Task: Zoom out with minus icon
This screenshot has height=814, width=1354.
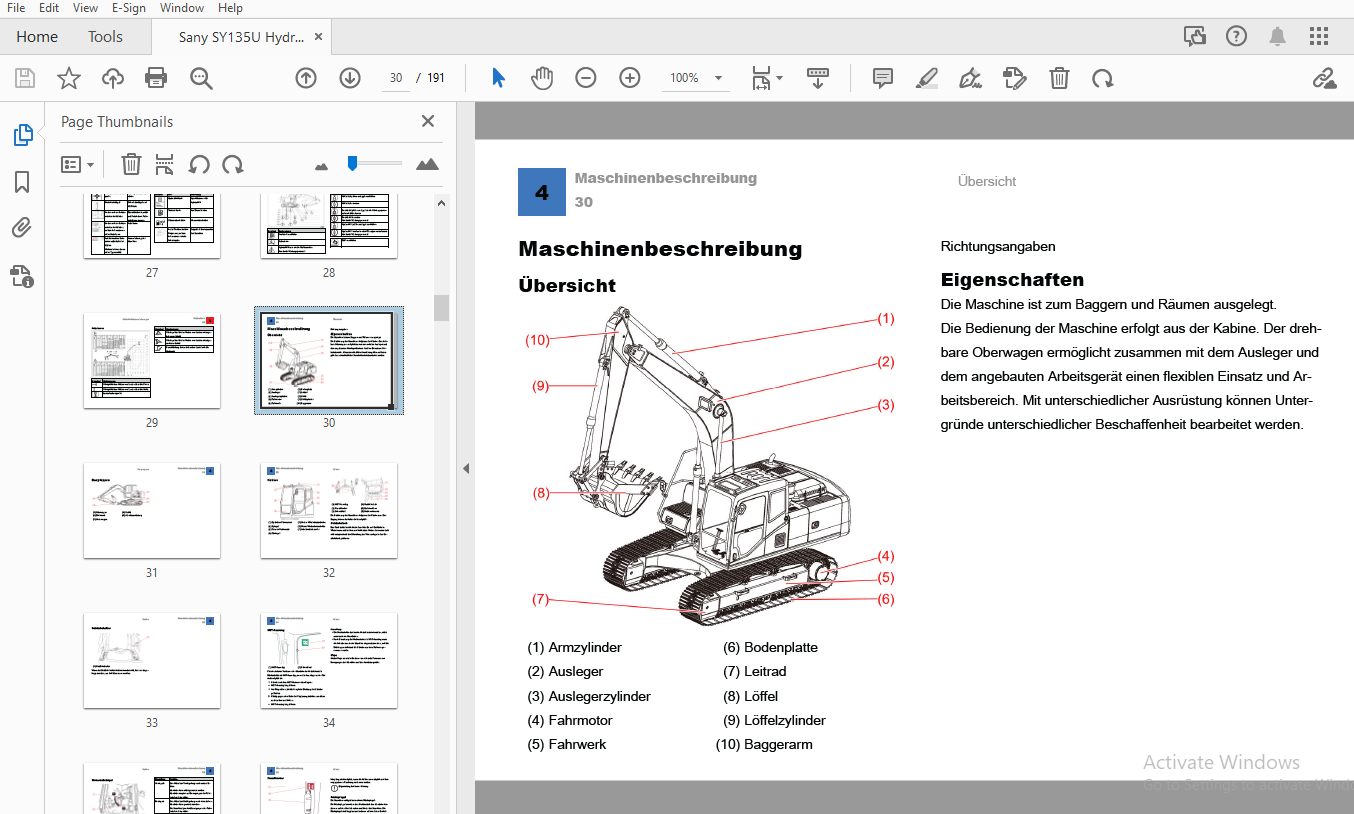Action: click(x=586, y=78)
